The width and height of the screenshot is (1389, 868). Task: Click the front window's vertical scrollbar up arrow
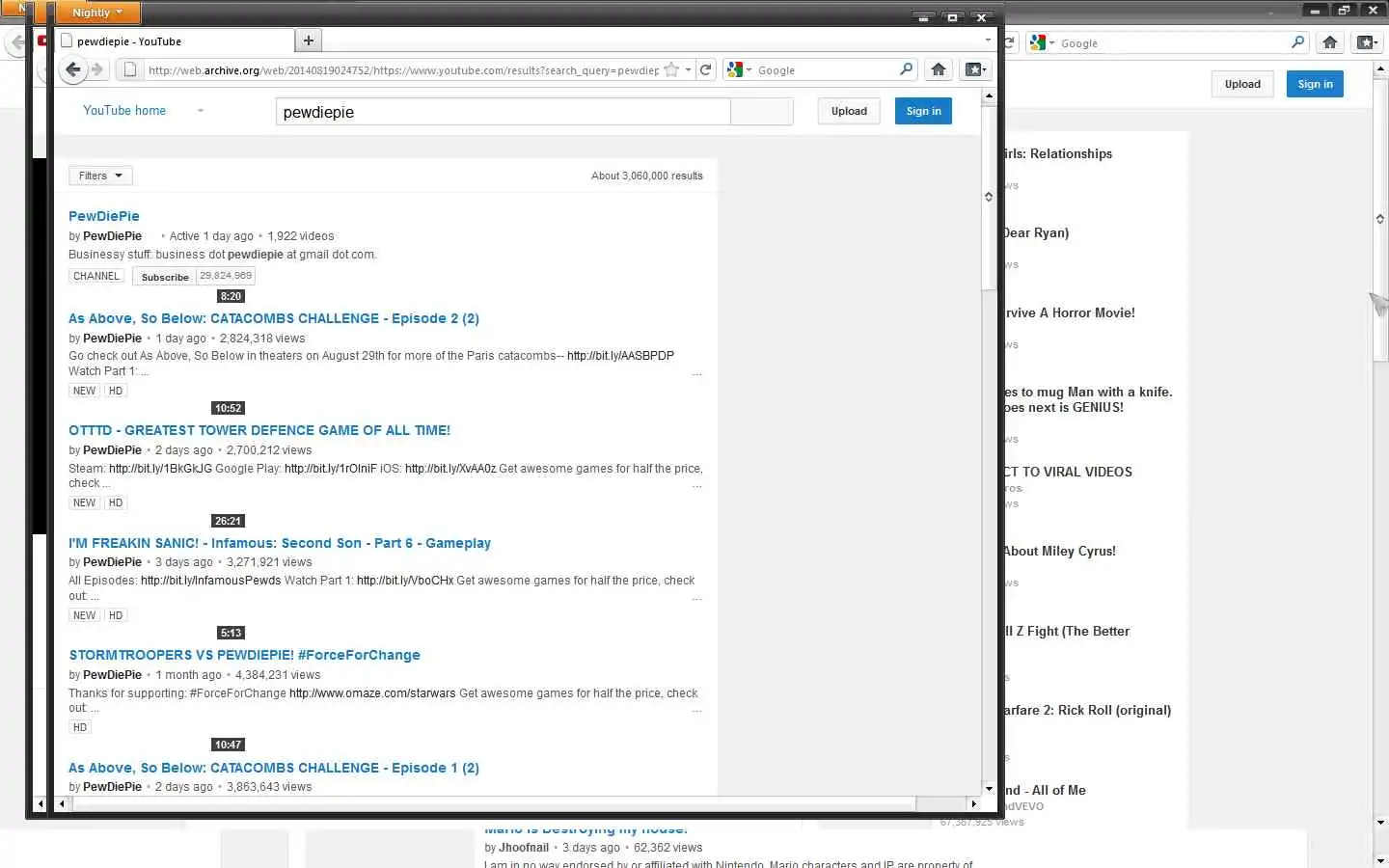(989, 96)
